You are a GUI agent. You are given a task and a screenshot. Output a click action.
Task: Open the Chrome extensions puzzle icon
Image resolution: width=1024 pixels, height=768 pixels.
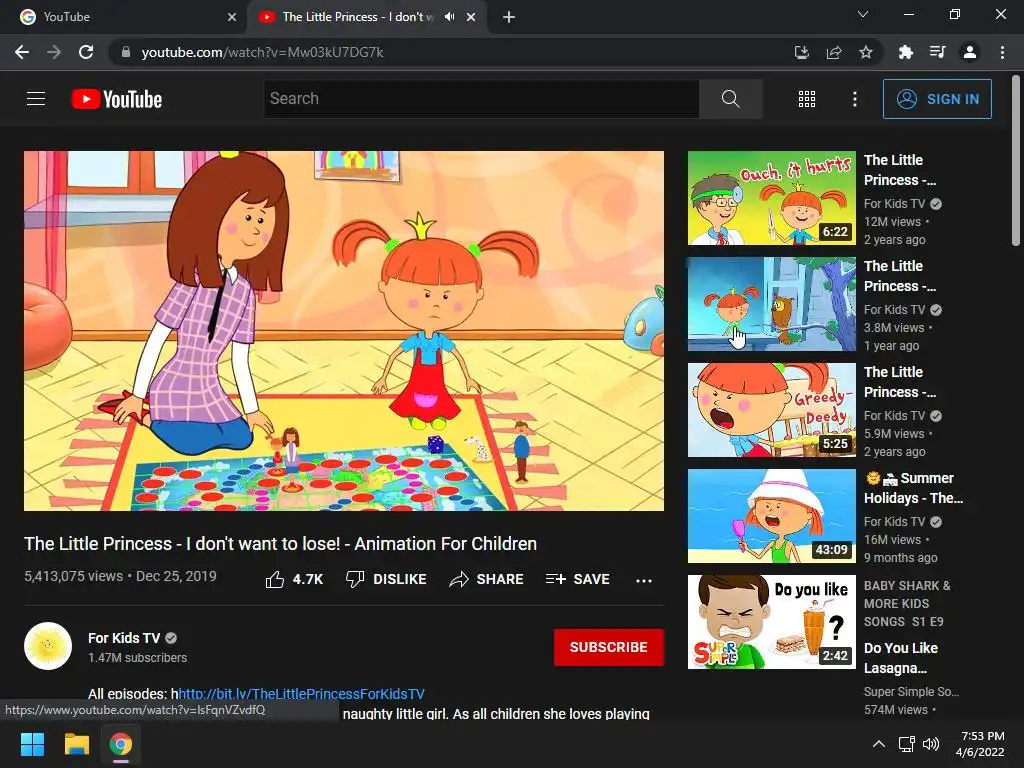click(905, 52)
